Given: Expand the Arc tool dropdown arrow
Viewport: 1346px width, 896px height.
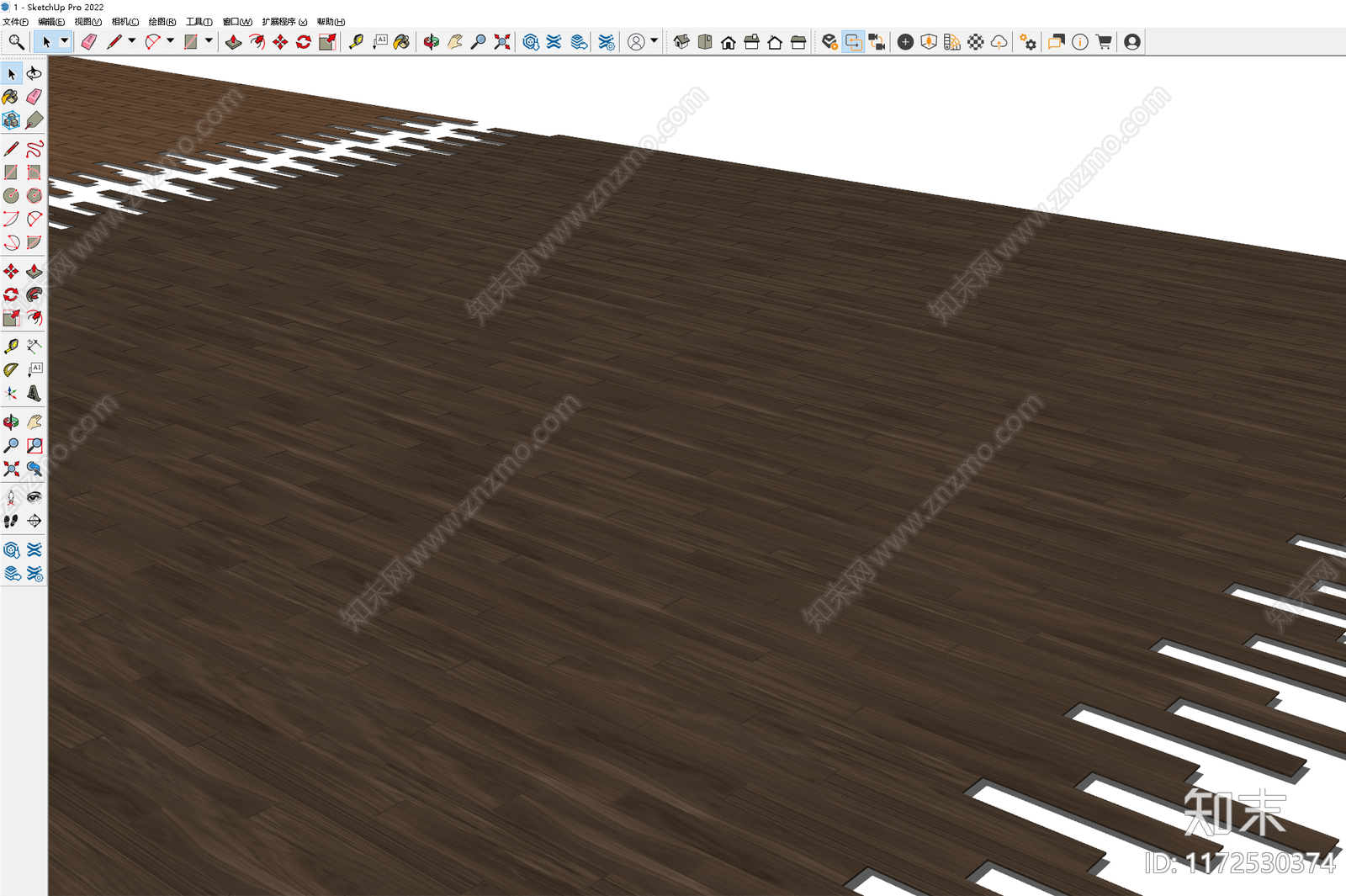Looking at the screenshot, I should click(x=170, y=41).
